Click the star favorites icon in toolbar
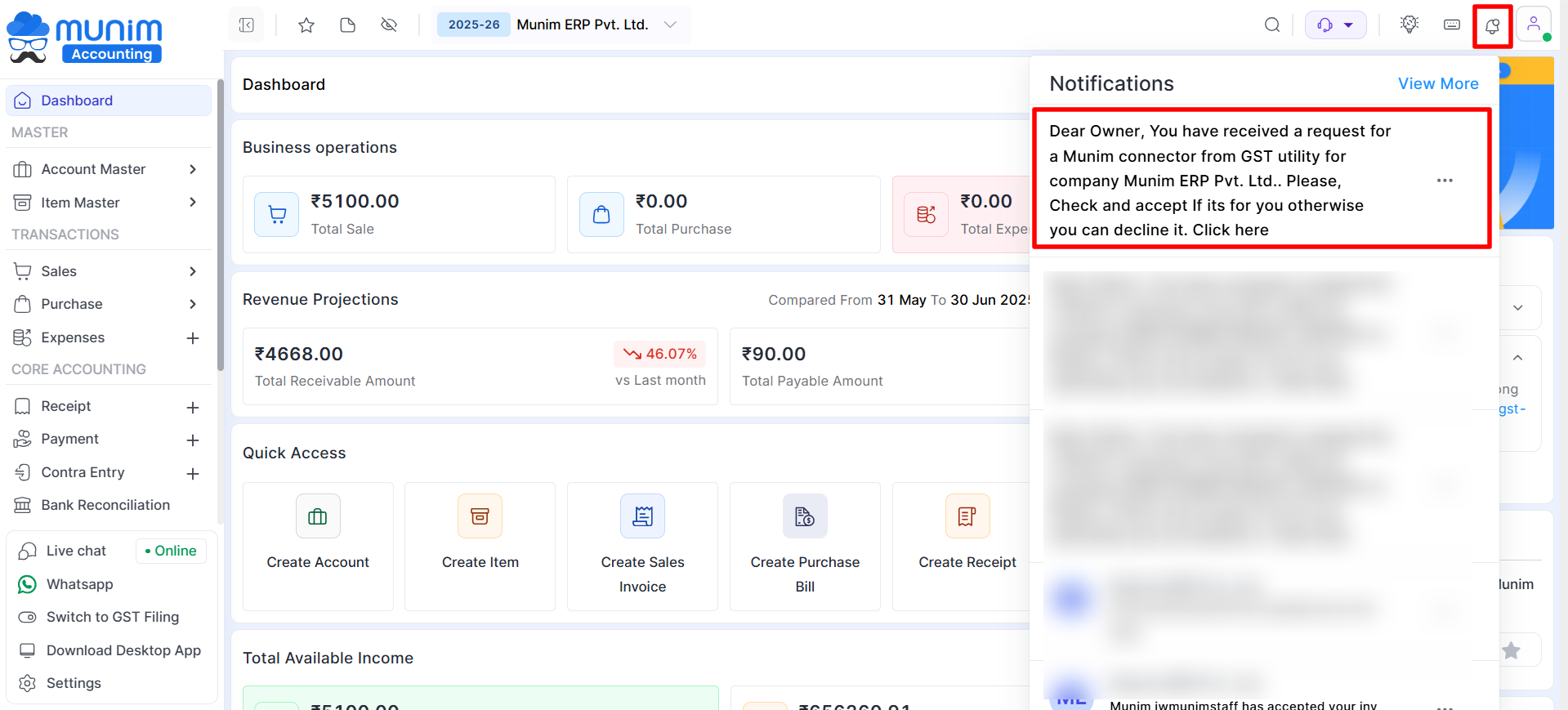1568x710 pixels. 306,25
